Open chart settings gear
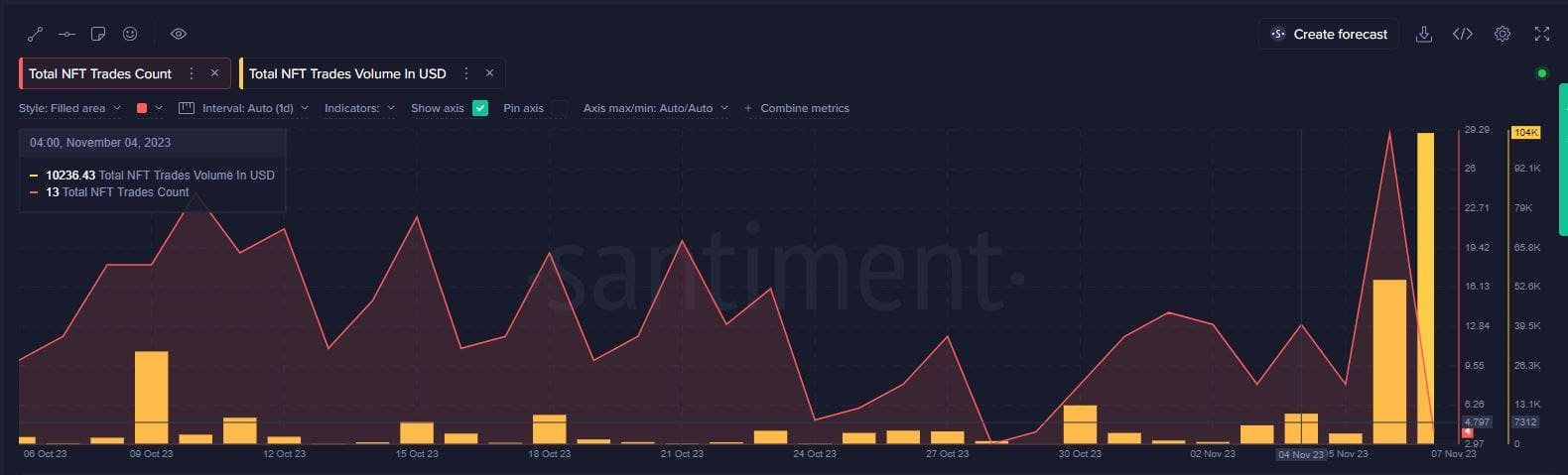 point(1503,34)
